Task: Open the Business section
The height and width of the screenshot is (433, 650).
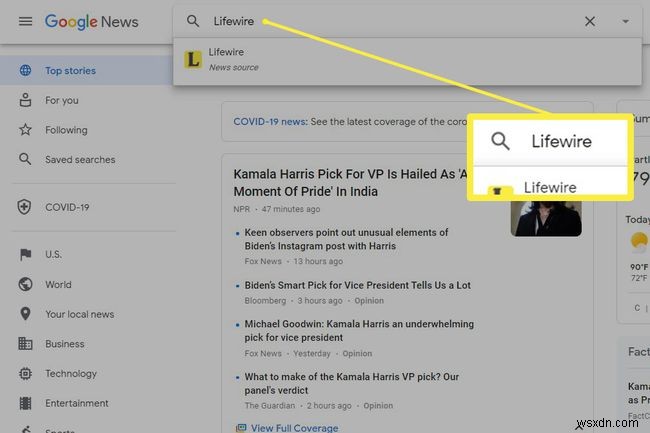Action: [65, 344]
